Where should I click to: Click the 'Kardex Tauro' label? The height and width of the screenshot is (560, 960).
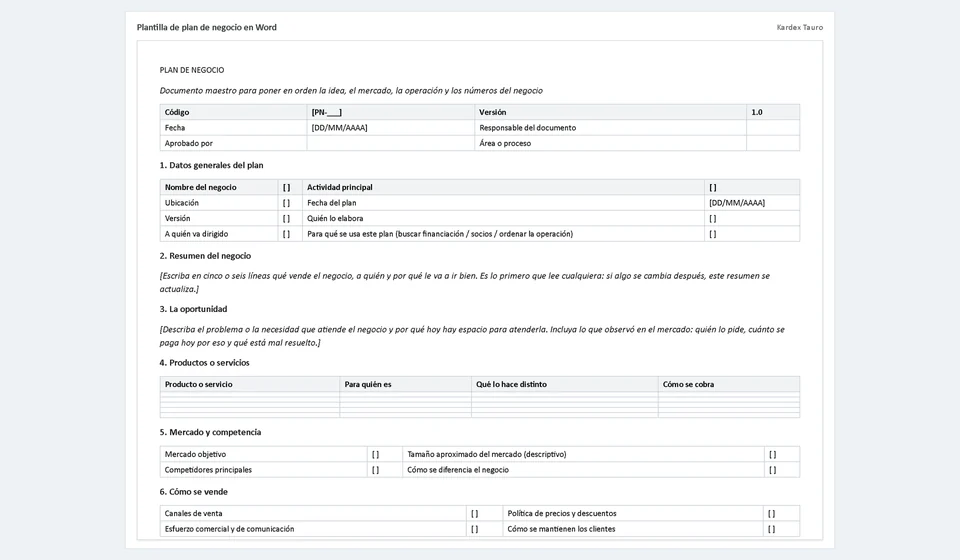[x=800, y=28]
